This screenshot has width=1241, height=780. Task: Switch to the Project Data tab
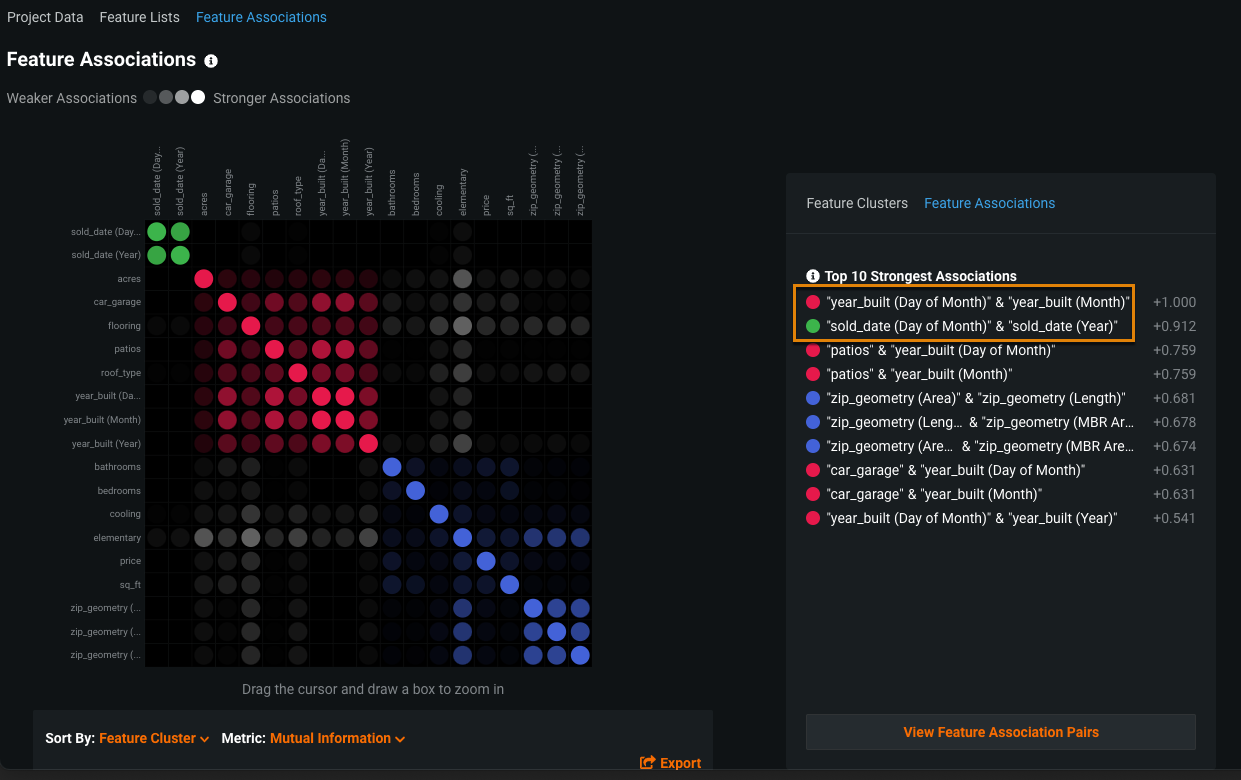(45, 17)
